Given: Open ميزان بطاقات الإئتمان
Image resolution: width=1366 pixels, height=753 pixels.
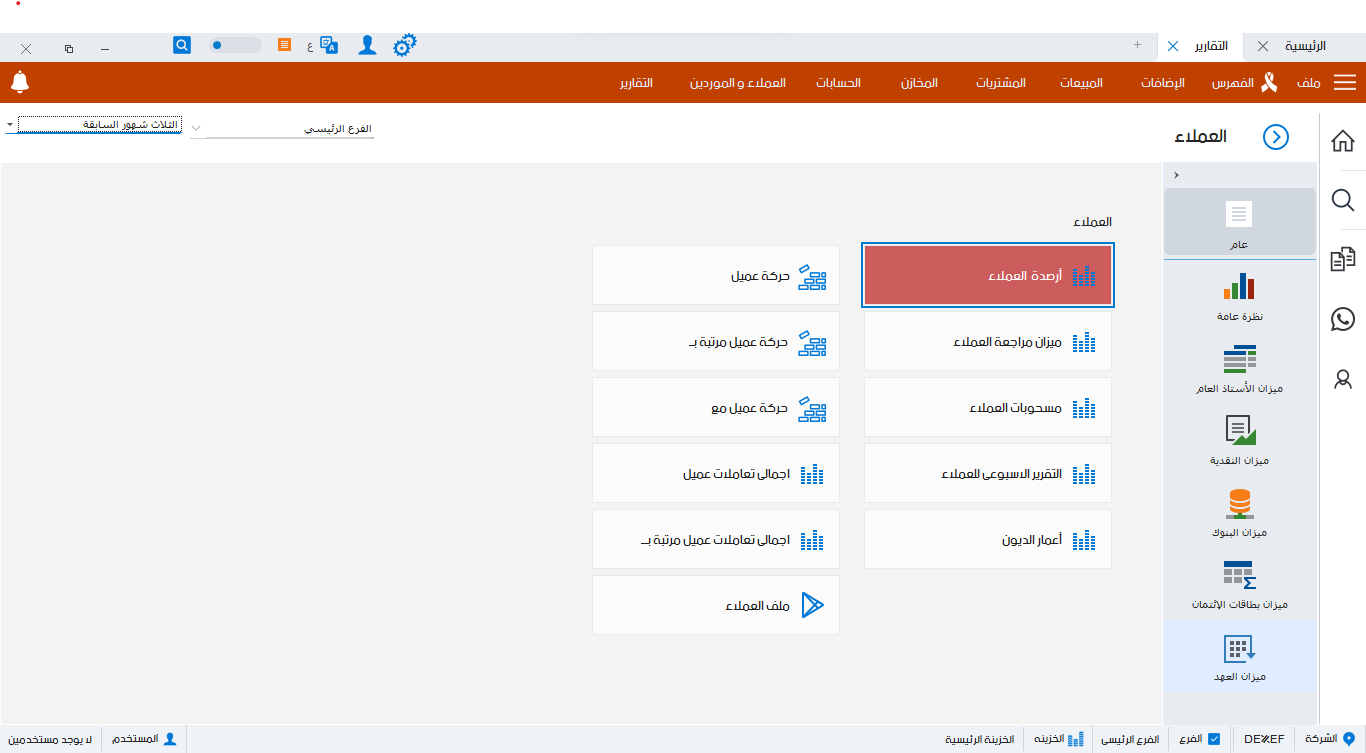Looking at the screenshot, I should (x=1240, y=584).
